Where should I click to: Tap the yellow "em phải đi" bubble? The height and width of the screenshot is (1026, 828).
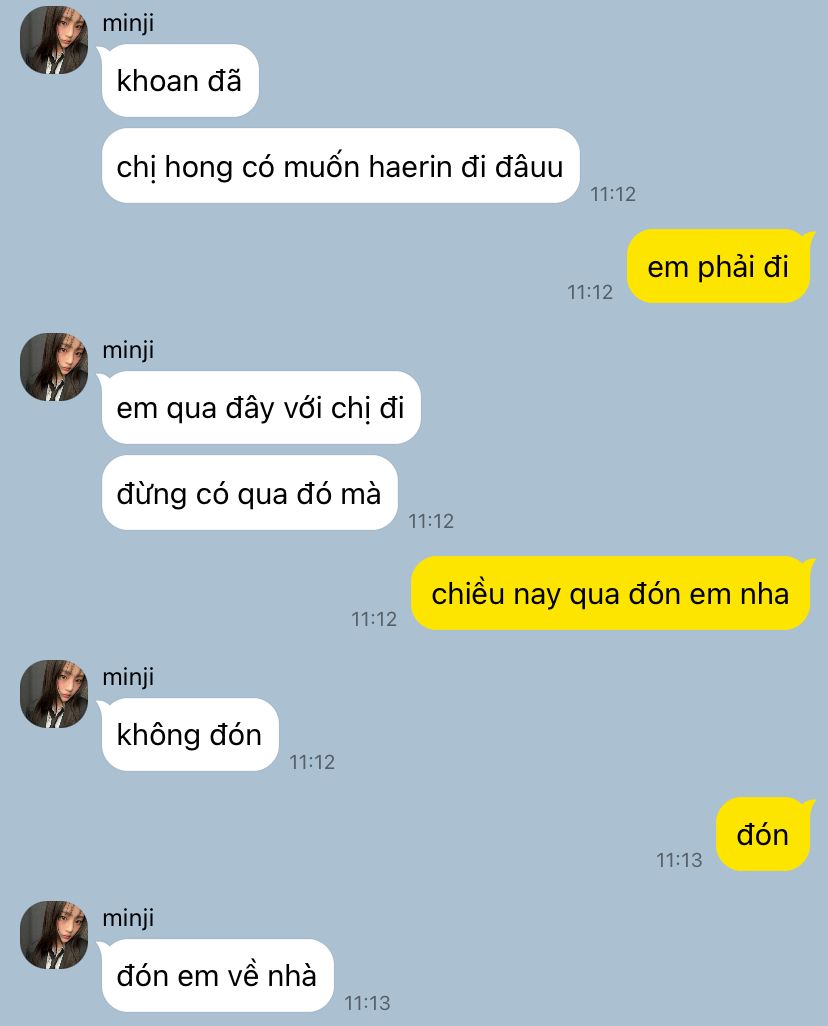[x=718, y=266]
